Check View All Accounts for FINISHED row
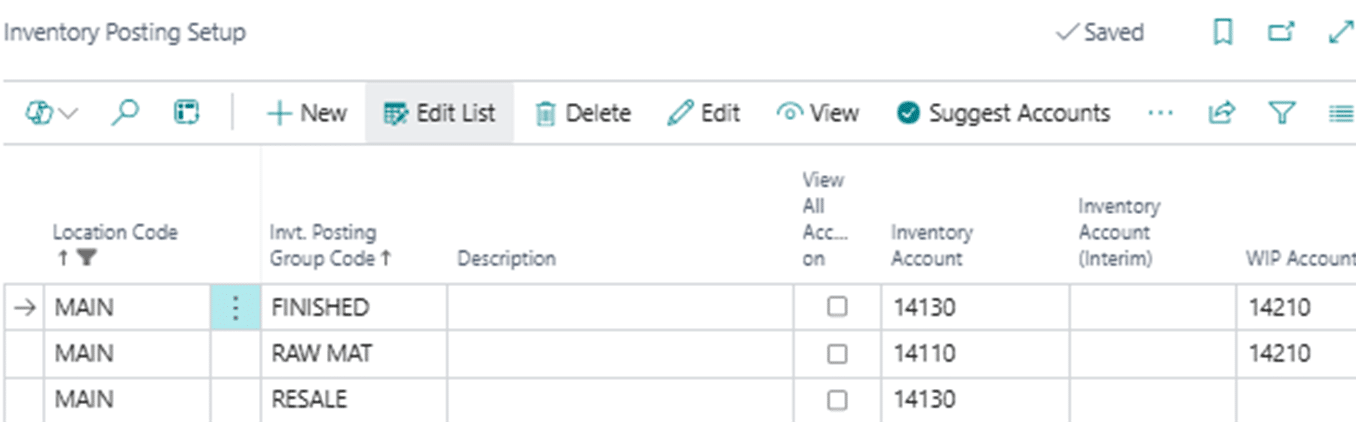 point(837,308)
